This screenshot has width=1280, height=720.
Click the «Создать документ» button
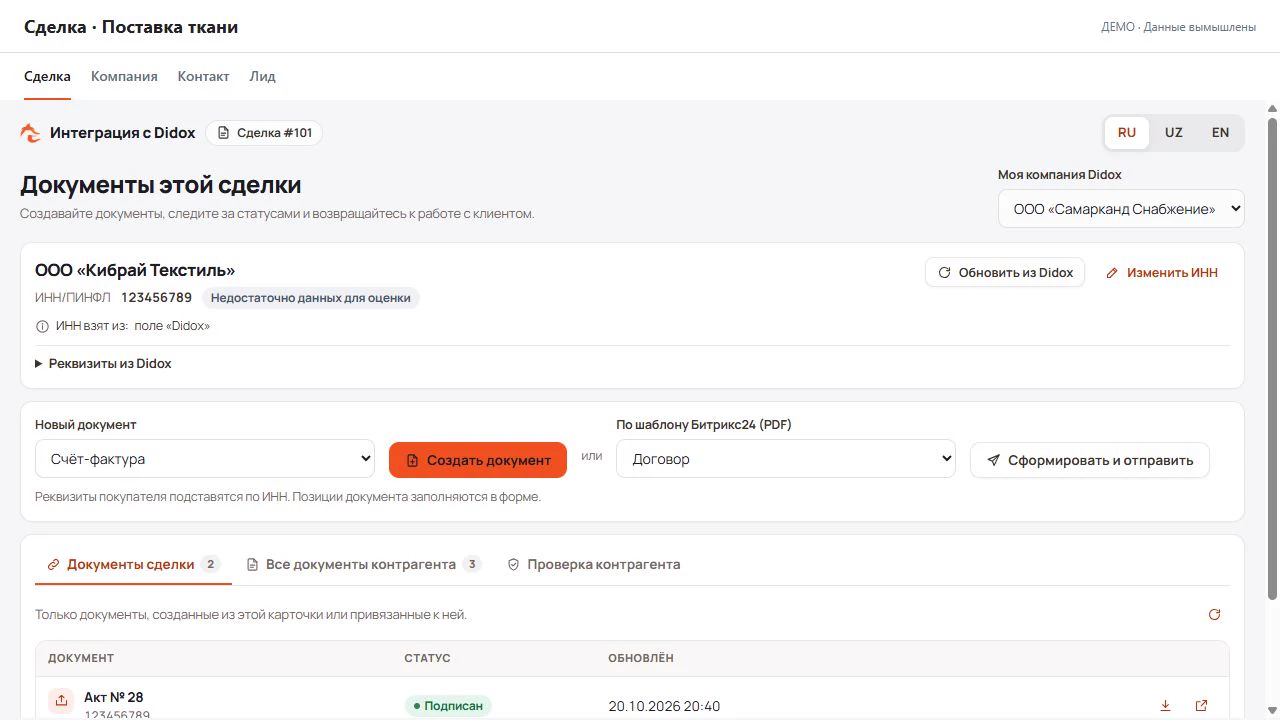click(478, 460)
